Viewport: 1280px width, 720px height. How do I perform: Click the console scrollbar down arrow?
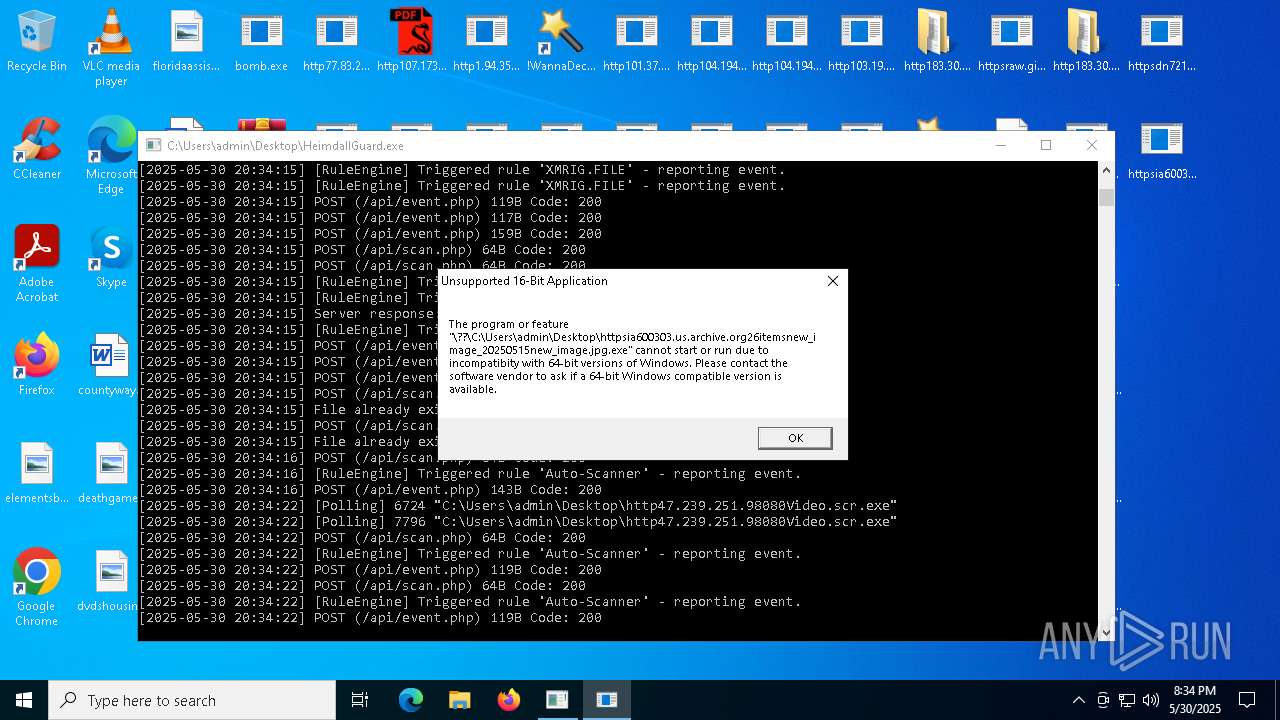point(1106,632)
